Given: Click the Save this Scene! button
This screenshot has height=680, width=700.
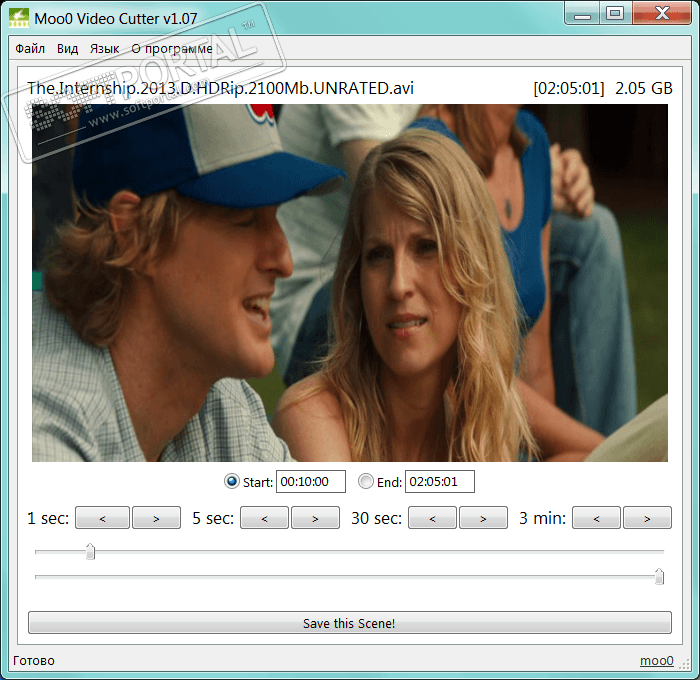Looking at the screenshot, I should (x=350, y=623).
